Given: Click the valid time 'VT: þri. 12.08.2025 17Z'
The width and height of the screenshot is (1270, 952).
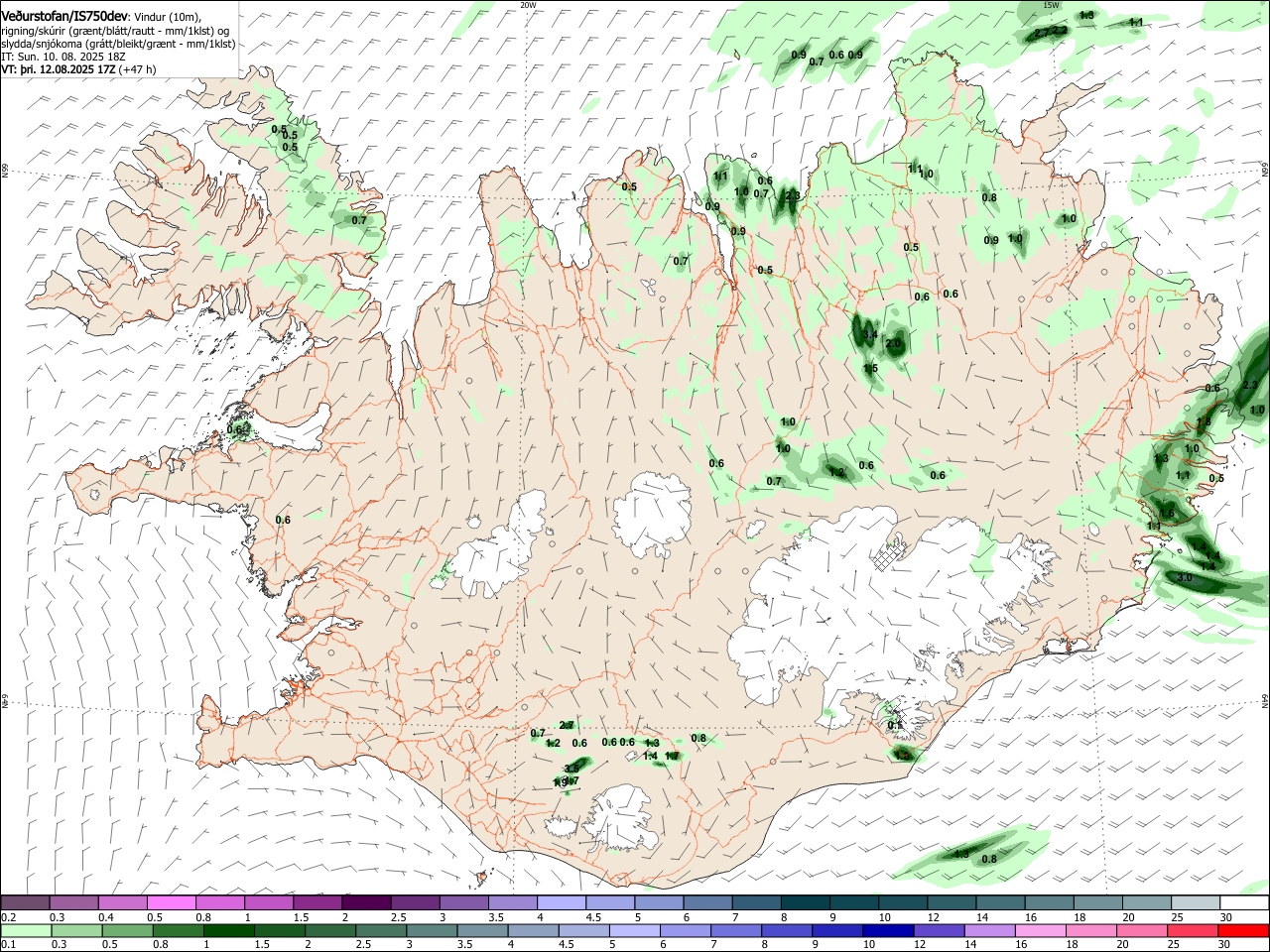Looking at the screenshot, I should [59, 69].
